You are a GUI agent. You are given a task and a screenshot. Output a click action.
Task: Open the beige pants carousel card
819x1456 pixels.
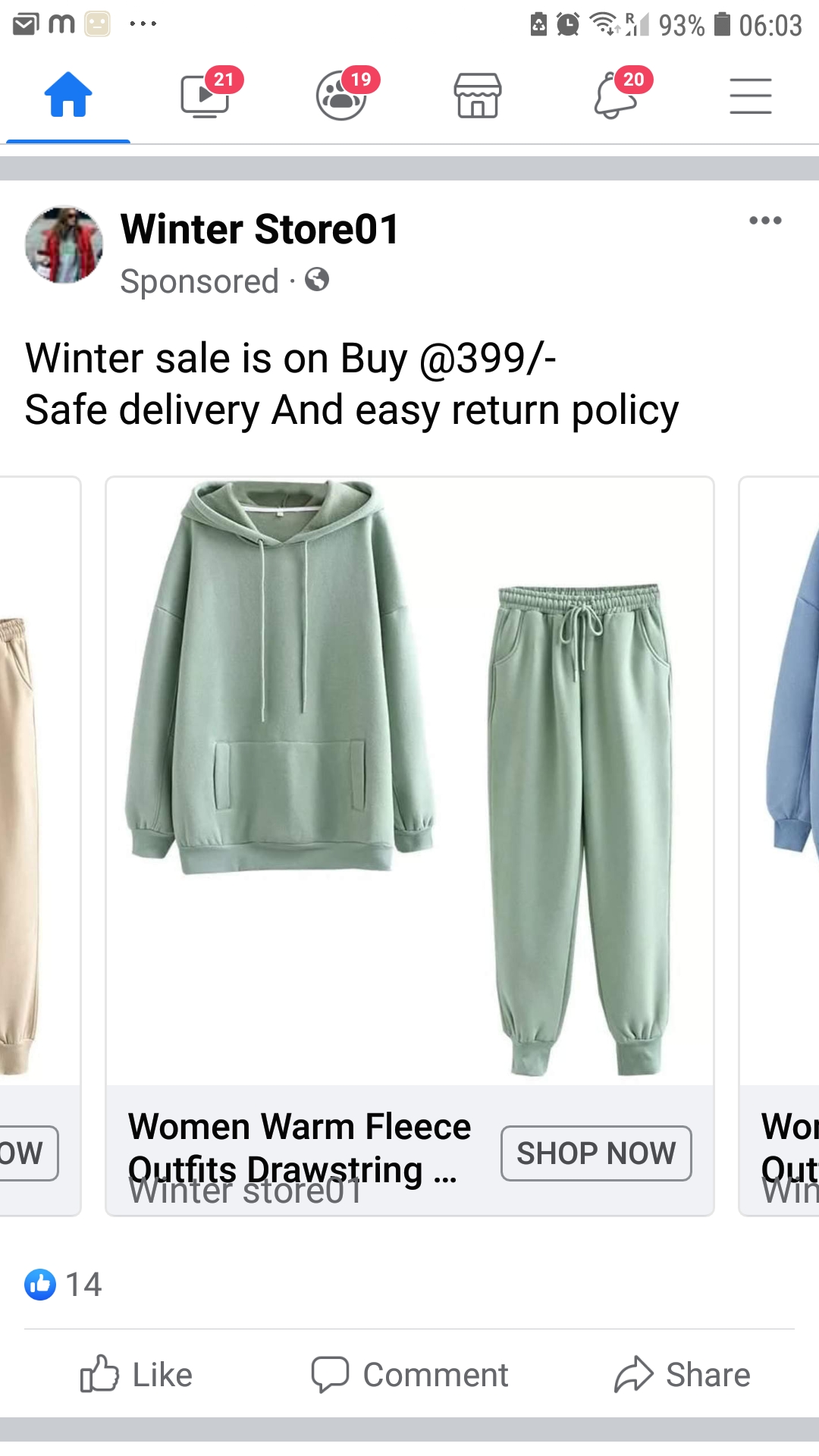click(x=39, y=846)
